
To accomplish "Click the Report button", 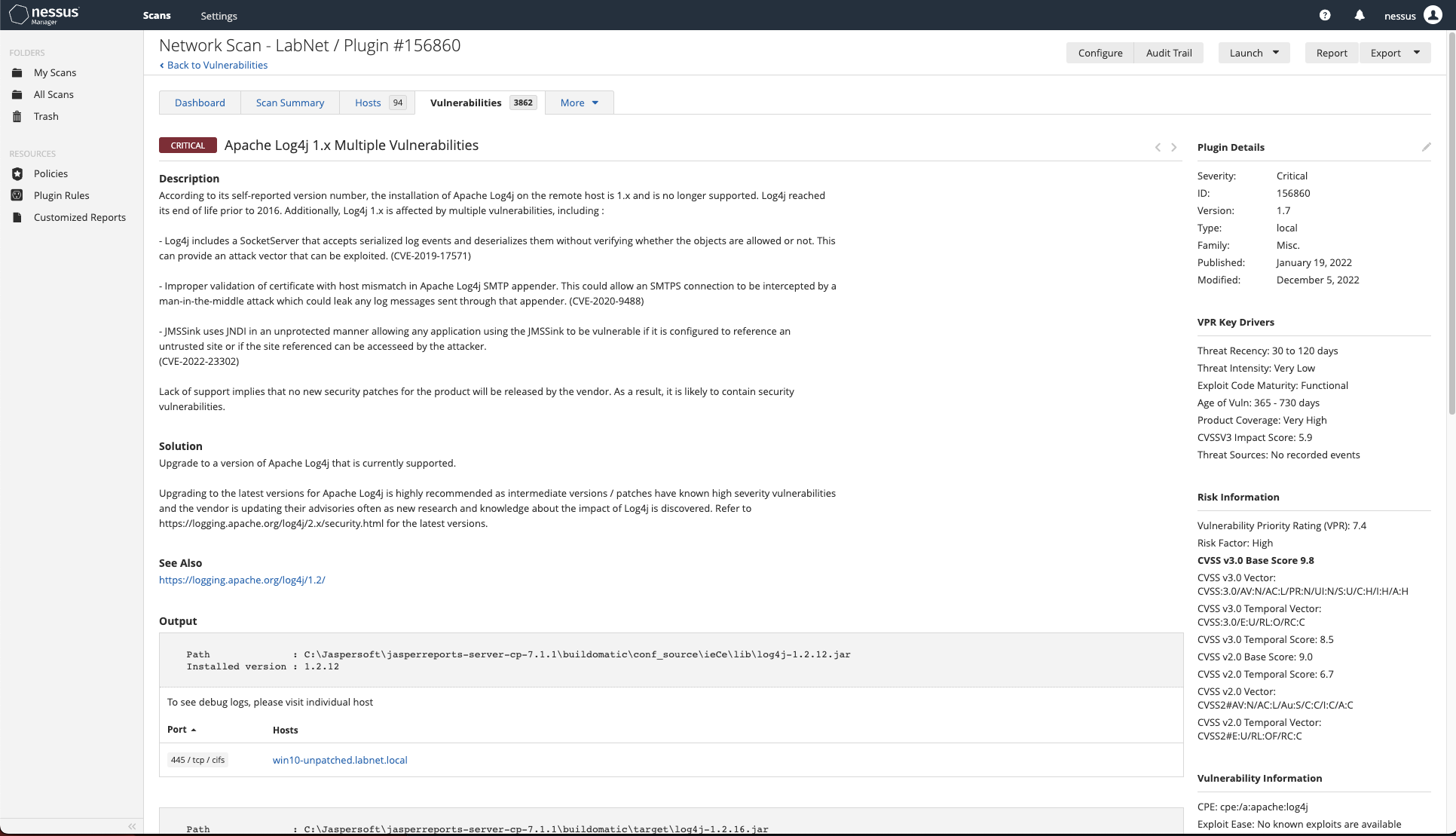I will (x=1332, y=53).
